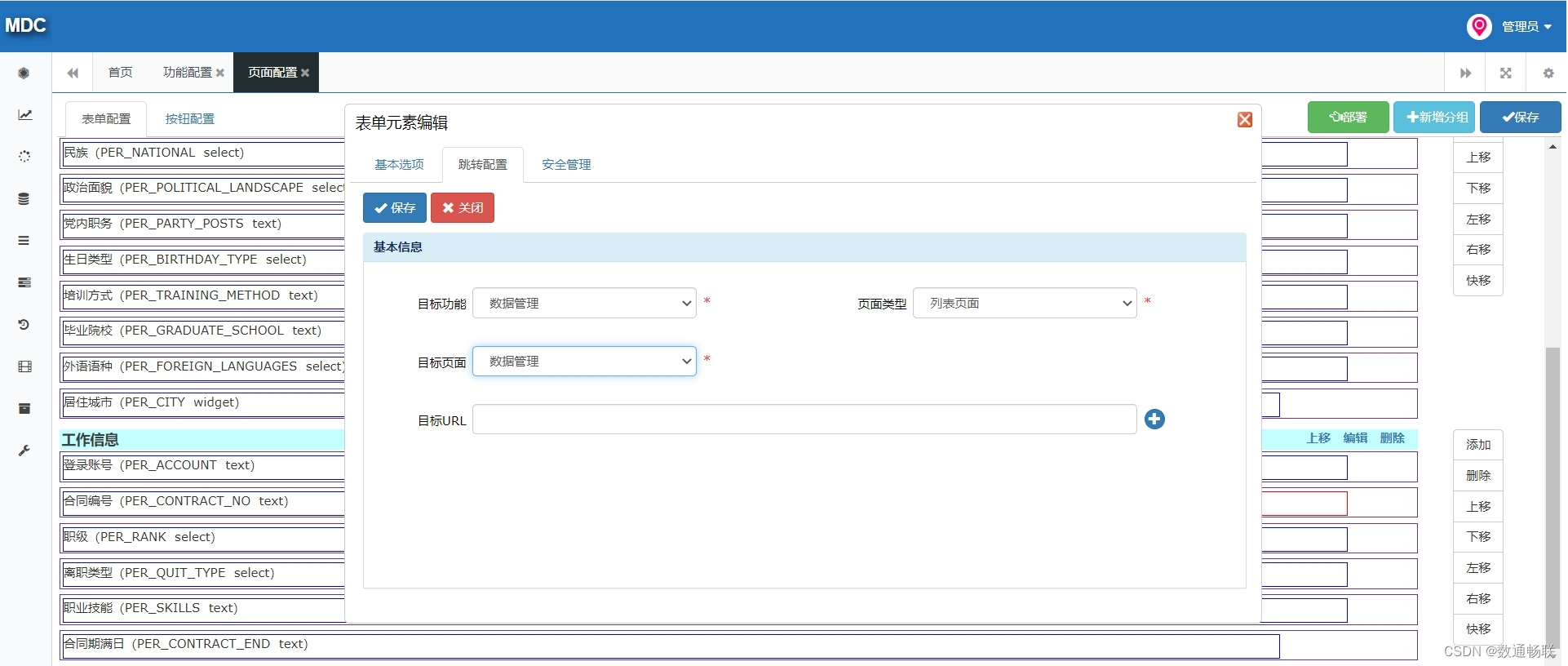Click the scrollbar up arrow

coord(1552,147)
